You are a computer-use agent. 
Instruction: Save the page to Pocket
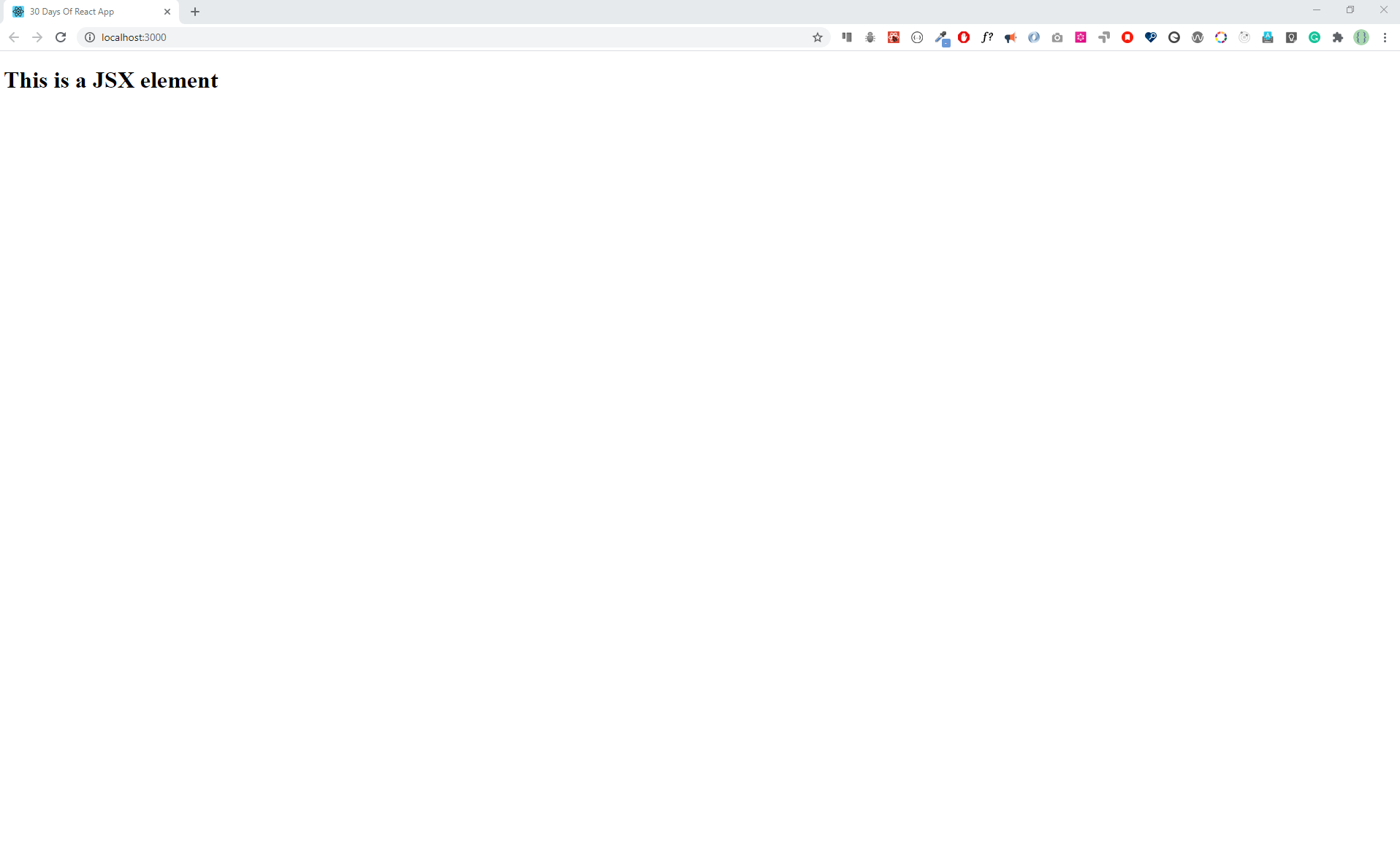point(1127,37)
